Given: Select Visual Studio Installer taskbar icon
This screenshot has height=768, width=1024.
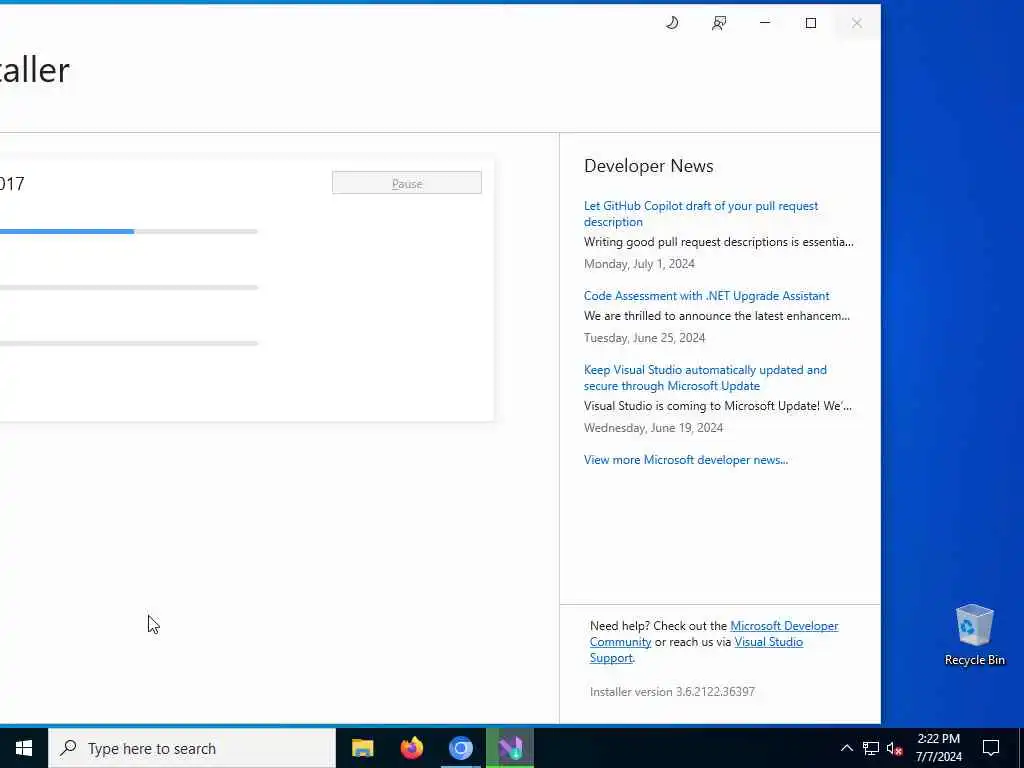Looking at the screenshot, I should 510,748.
